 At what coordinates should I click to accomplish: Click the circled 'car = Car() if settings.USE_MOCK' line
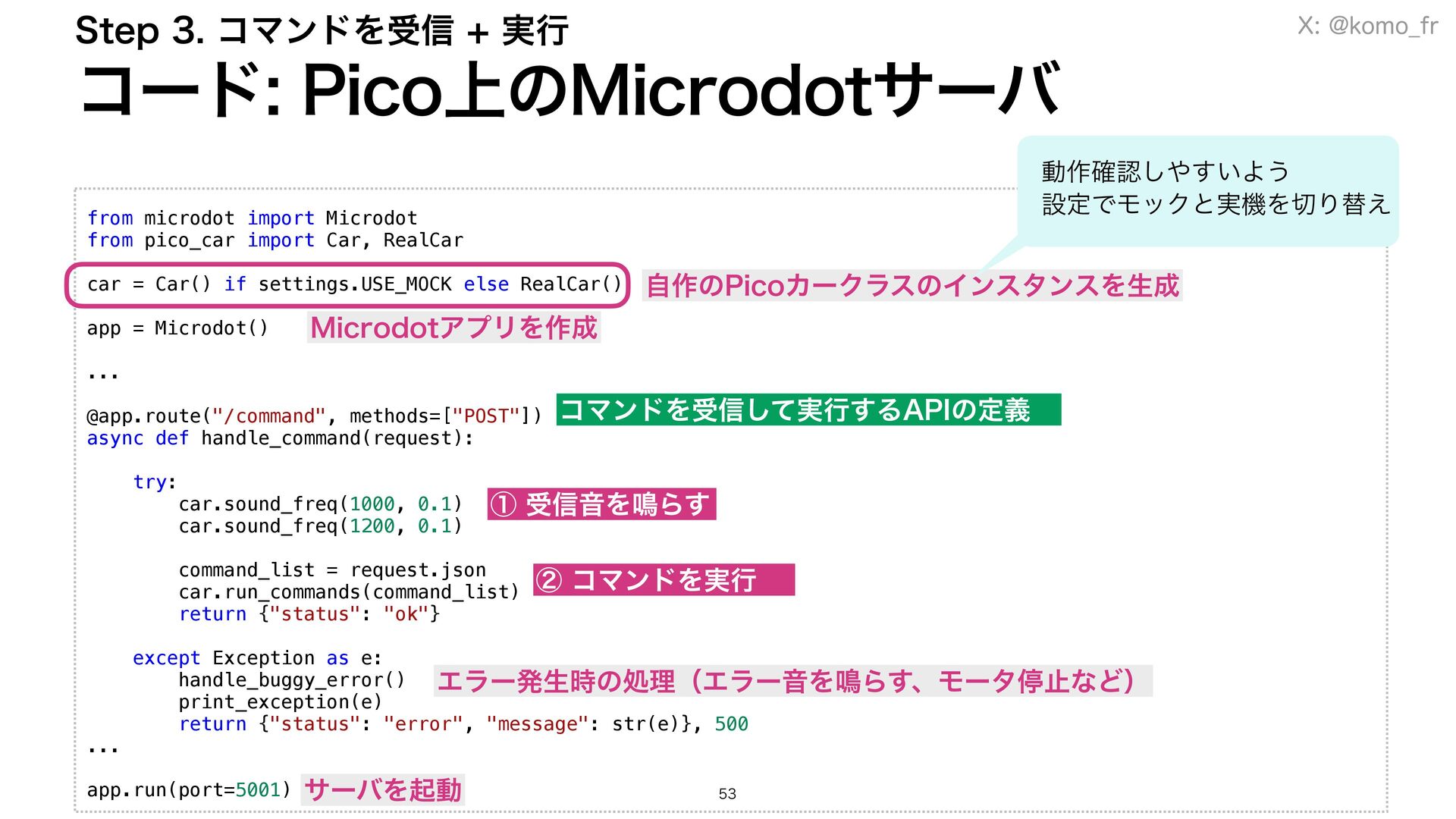pos(353,284)
